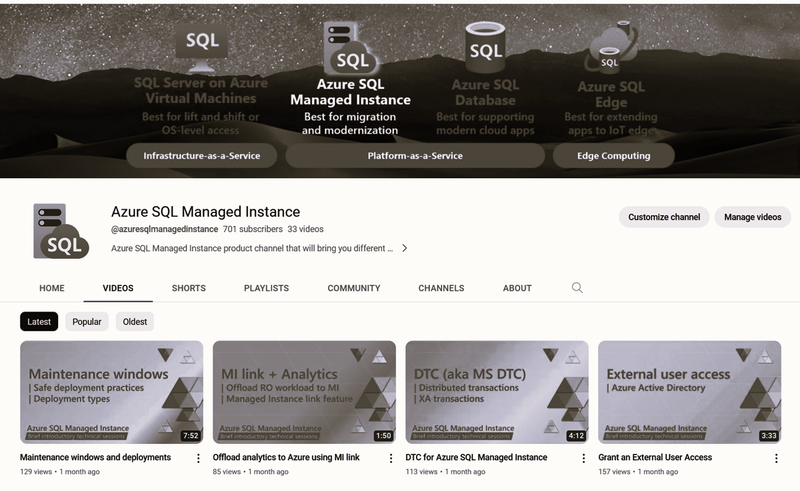Click the channel name heading 'Azure SQL Managed Instance'
The height and width of the screenshot is (491, 800).
point(206,211)
